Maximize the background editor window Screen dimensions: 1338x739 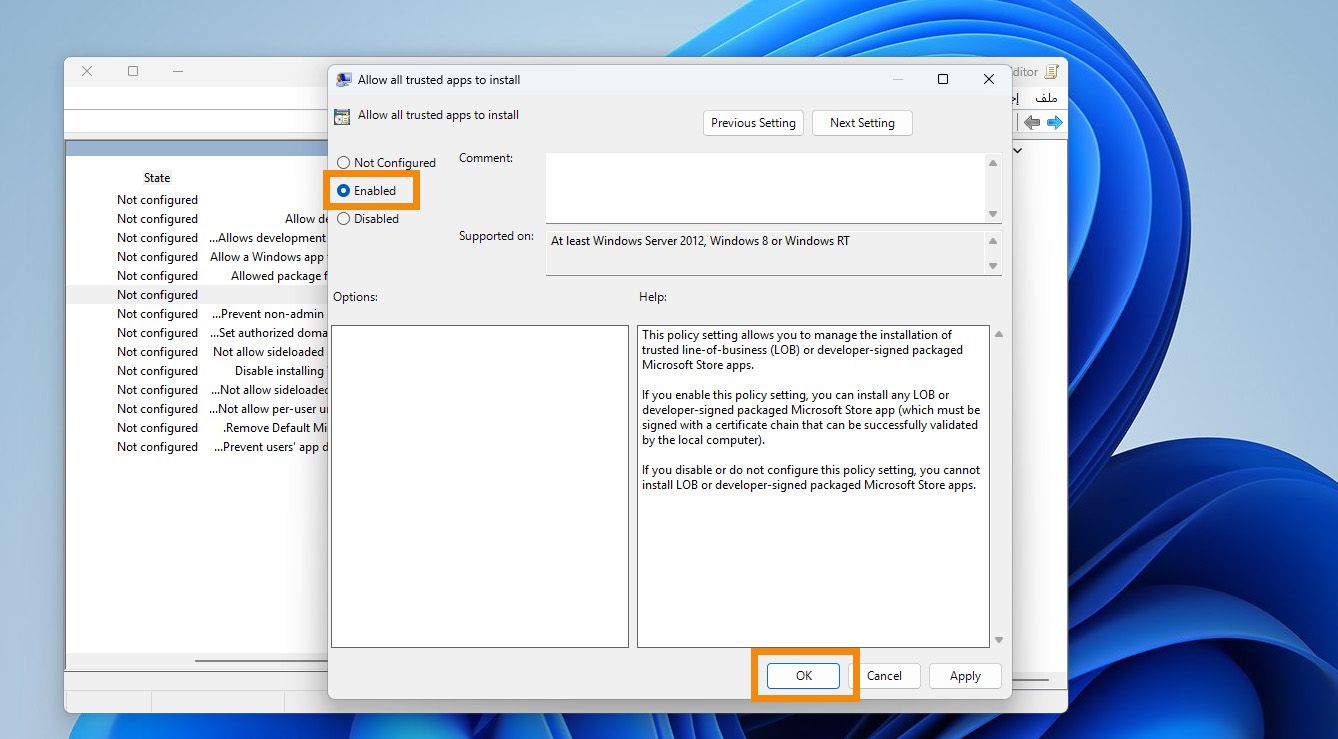pos(133,71)
